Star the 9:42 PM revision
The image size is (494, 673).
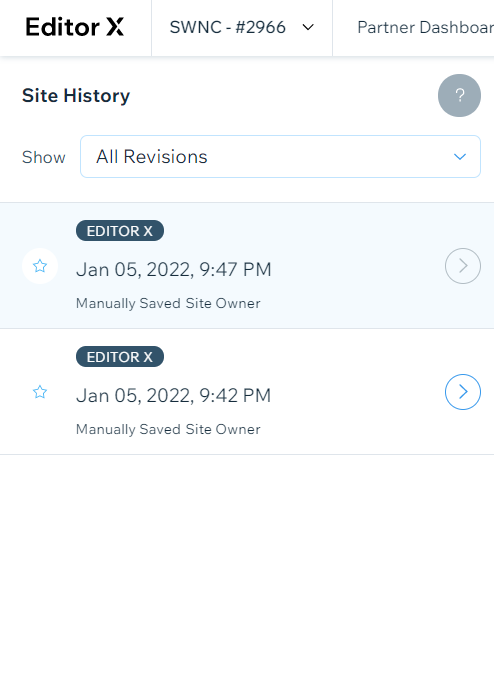click(40, 392)
